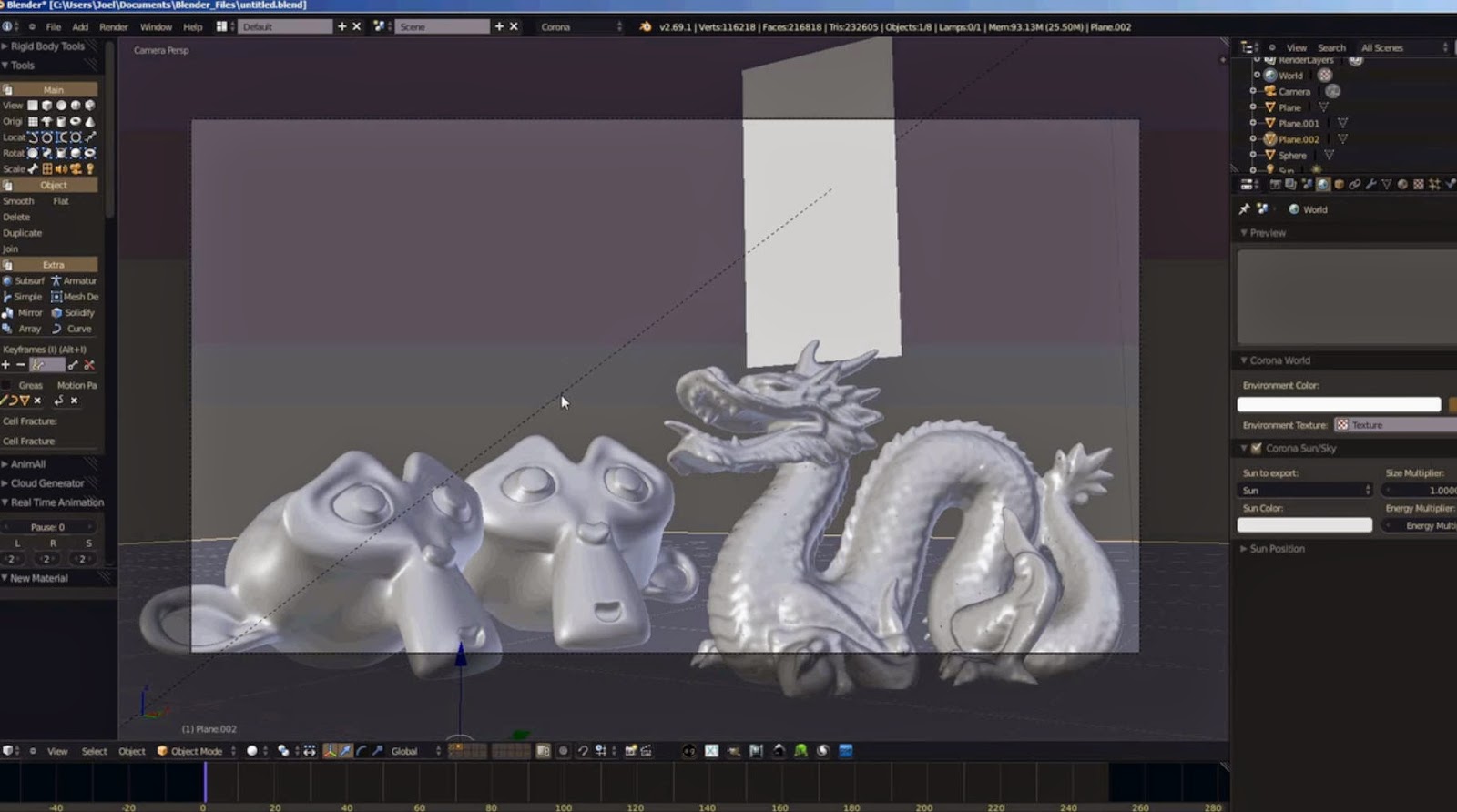Toggle the 3D manipulator axes icon
The width and height of the screenshot is (1457, 812).
[330, 751]
